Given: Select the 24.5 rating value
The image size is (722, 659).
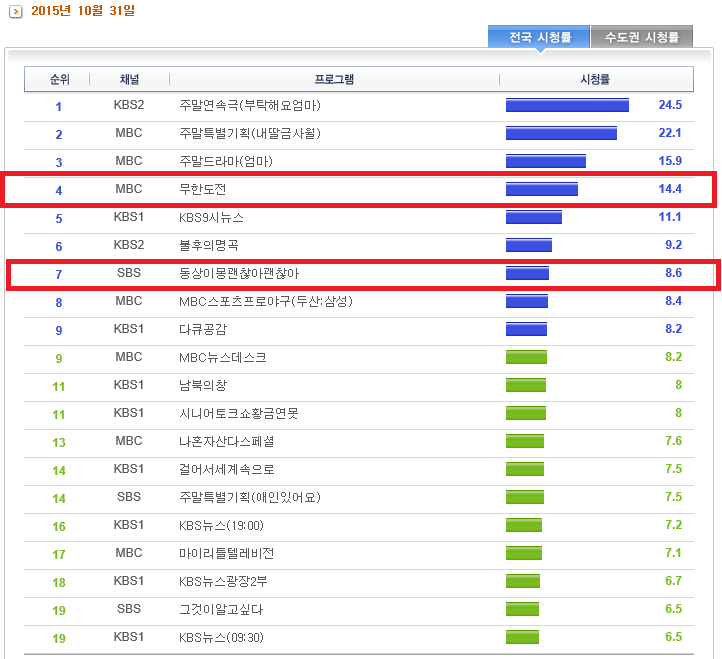Looking at the screenshot, I should pos(669,105).
